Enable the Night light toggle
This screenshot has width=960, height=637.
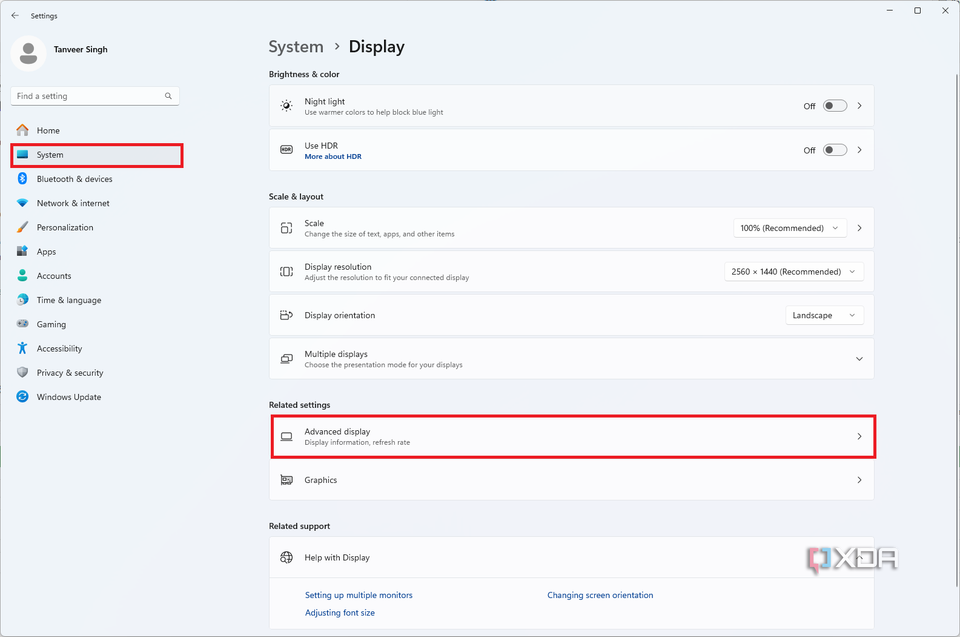pyautogui.click(x=833, y=105)
